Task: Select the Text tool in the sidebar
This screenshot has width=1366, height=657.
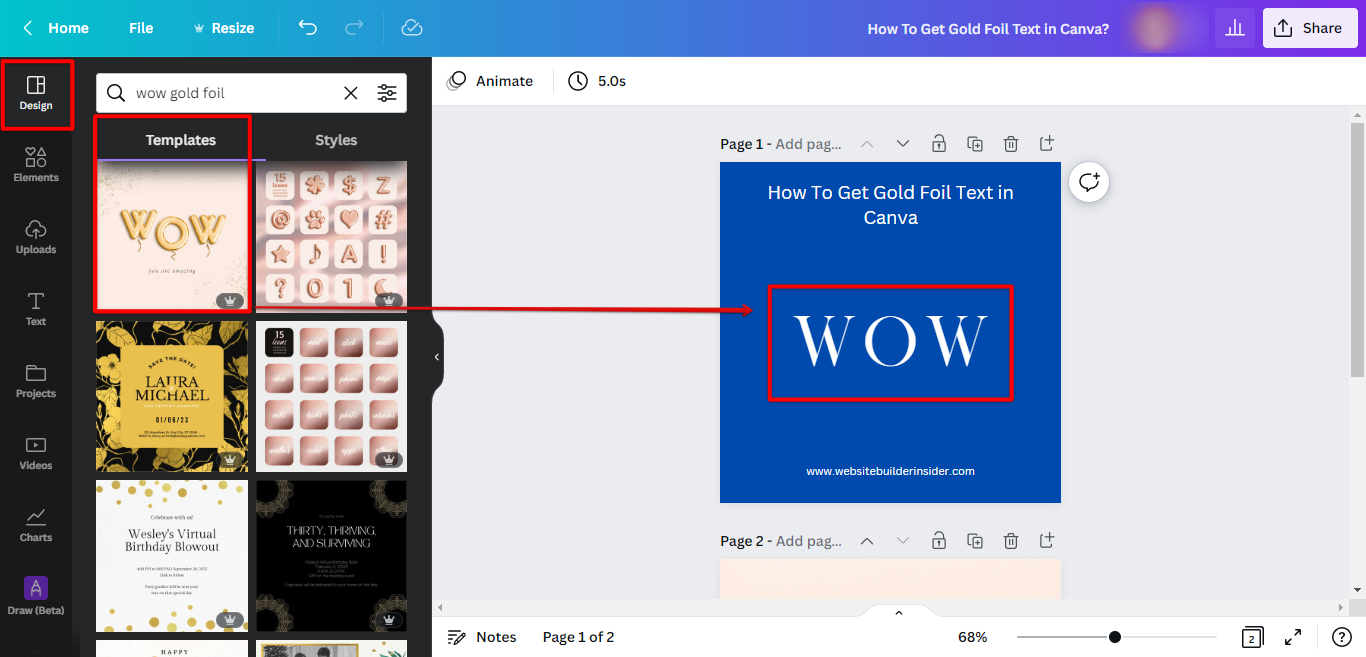Action: coord(36,309)
